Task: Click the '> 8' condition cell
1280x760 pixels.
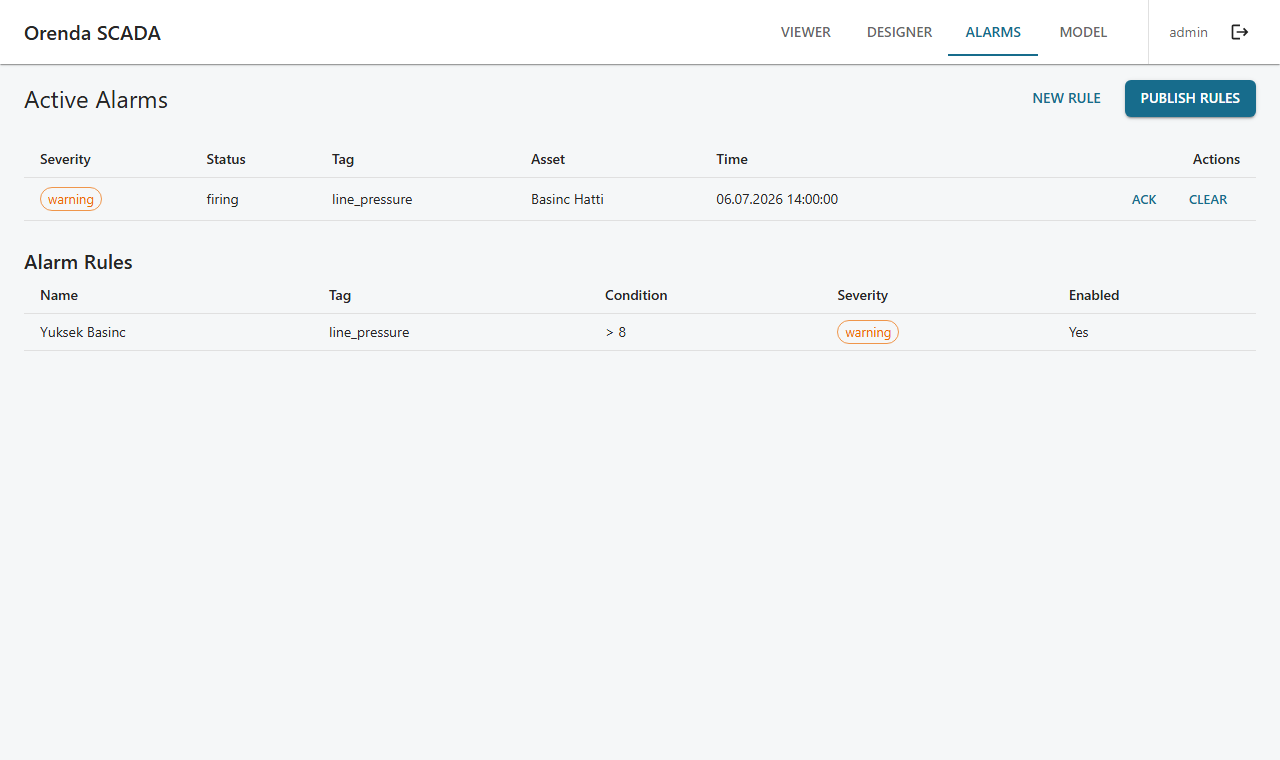Action: [616, 332]
